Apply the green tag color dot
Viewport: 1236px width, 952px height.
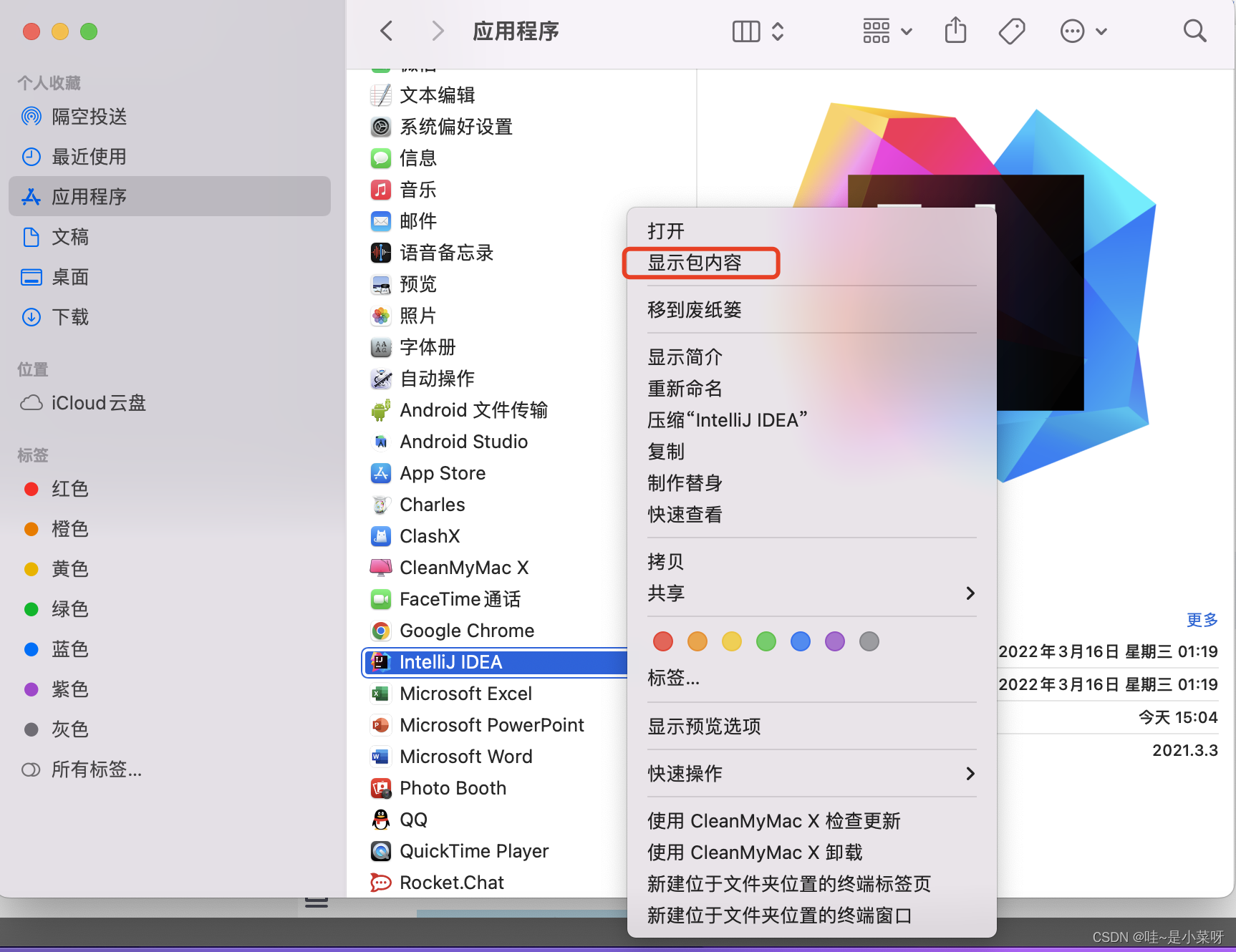click(766, 641)
